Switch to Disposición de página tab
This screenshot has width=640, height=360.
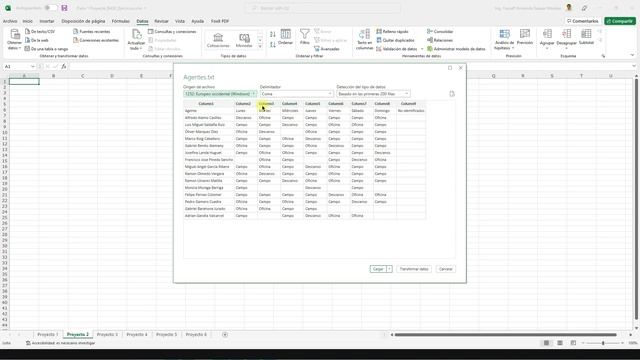point(83,21)
